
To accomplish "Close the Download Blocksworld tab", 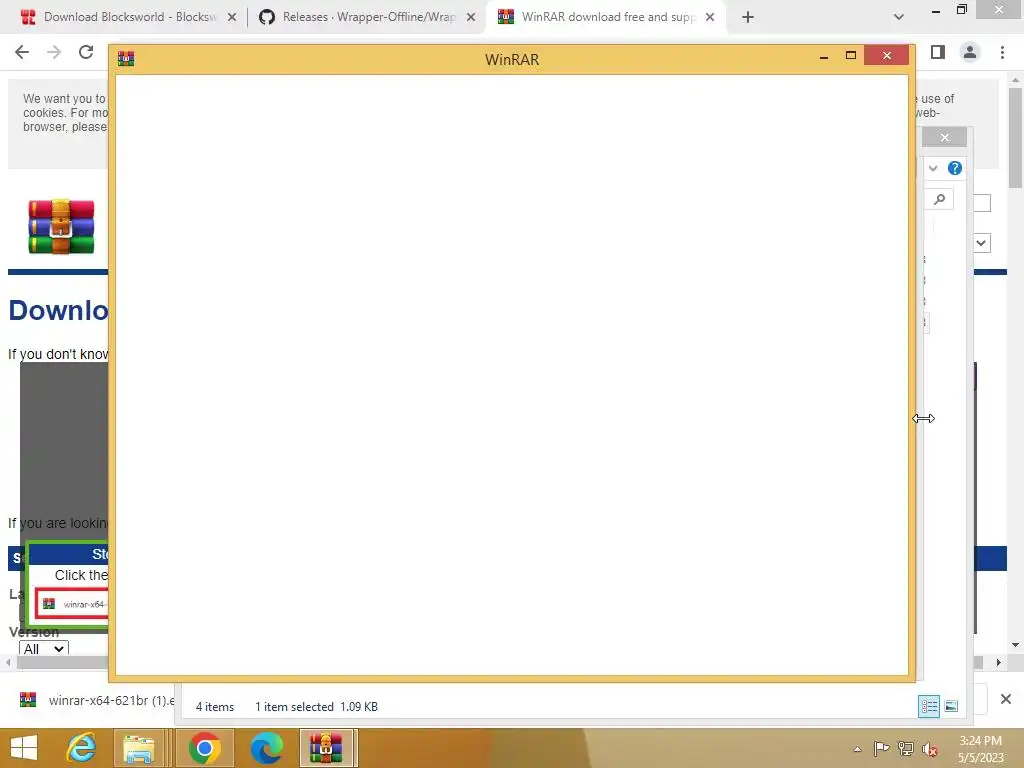I will click(232, 18).
